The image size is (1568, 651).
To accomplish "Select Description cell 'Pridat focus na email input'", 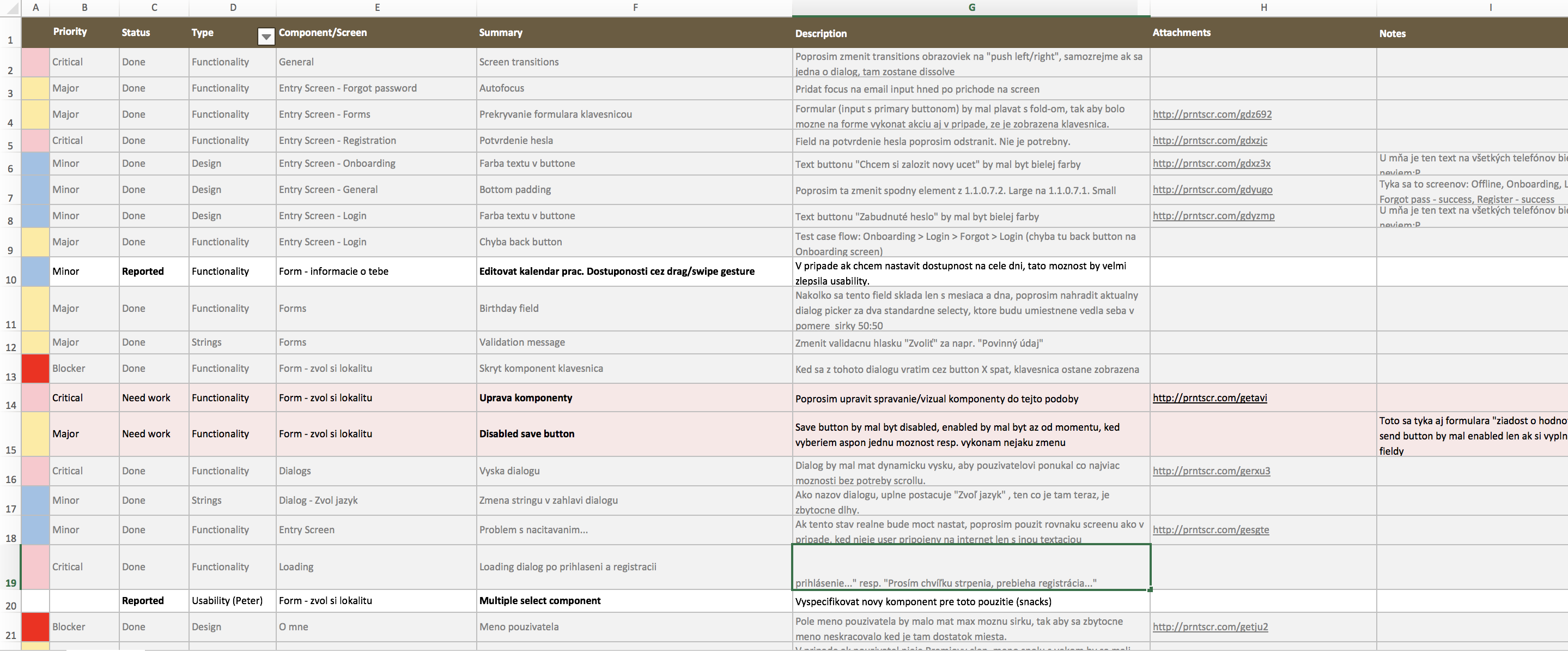I will tap(971, 89).
